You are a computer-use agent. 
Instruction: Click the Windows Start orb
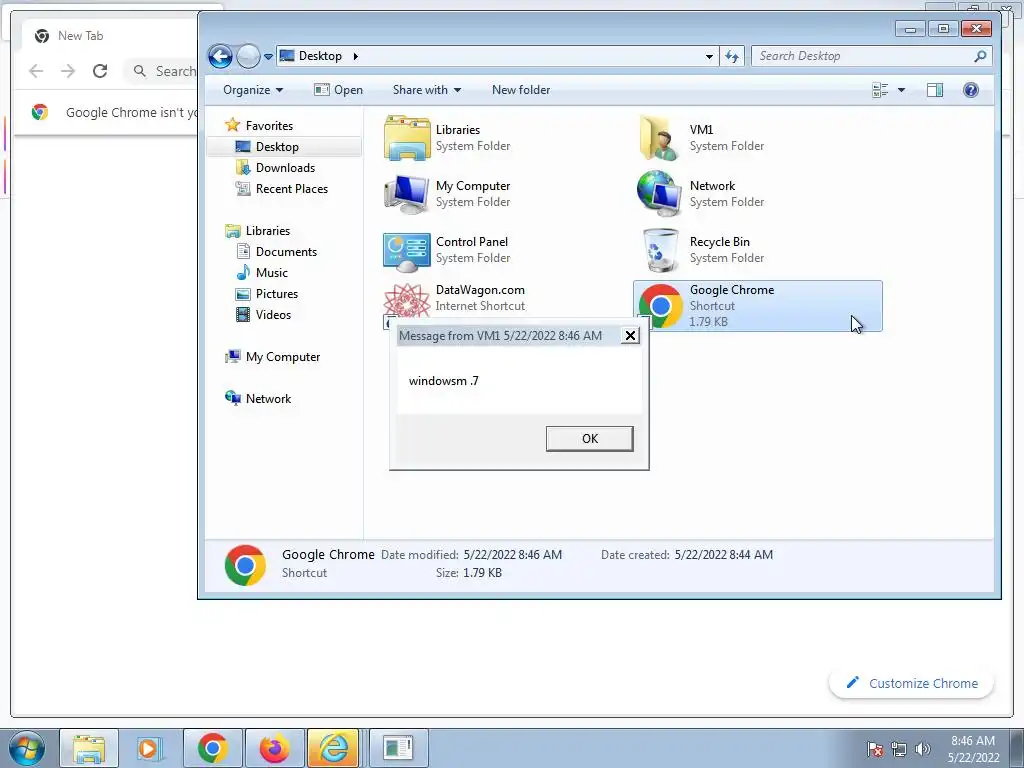27,748
